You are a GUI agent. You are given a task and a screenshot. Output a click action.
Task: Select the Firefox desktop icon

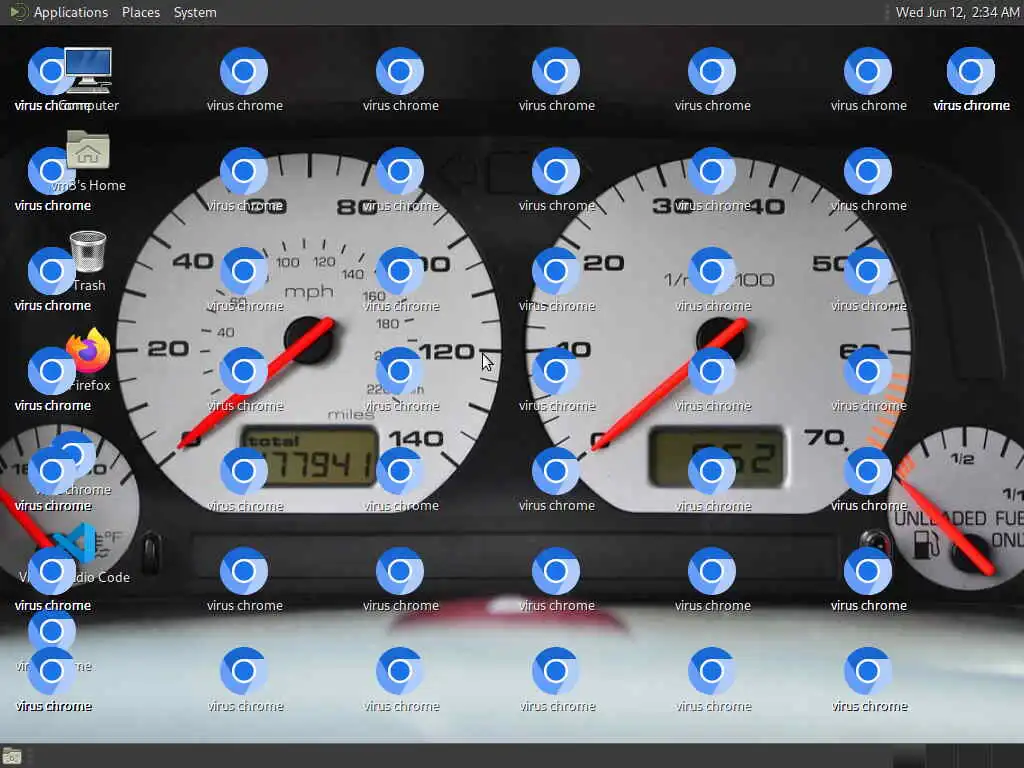(88, 351)
